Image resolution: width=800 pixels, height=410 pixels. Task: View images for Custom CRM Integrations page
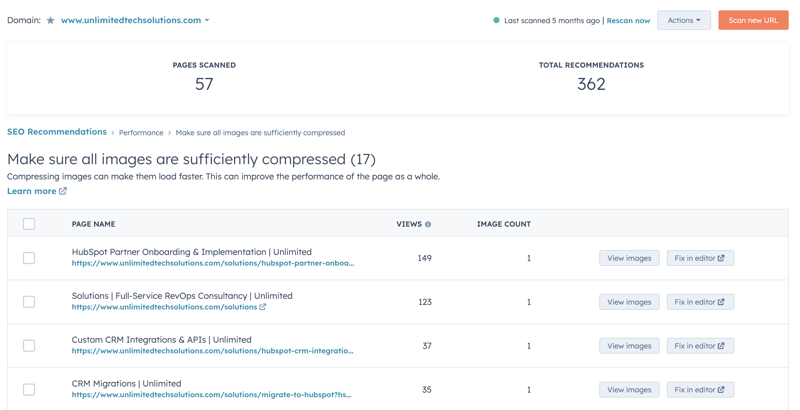coord(629,346)
